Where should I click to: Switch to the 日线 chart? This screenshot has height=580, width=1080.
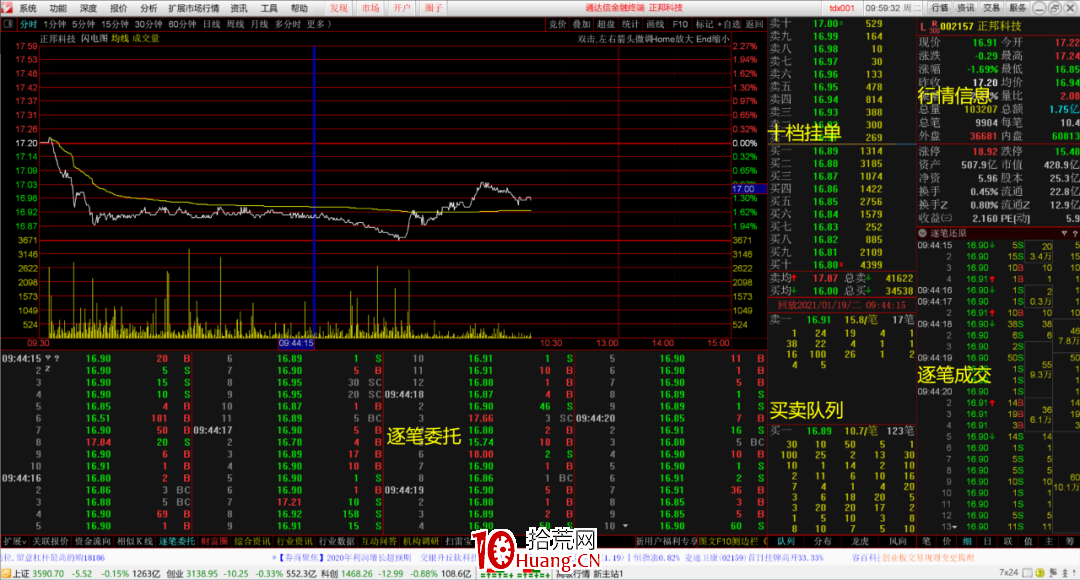[x=211, y=24]
